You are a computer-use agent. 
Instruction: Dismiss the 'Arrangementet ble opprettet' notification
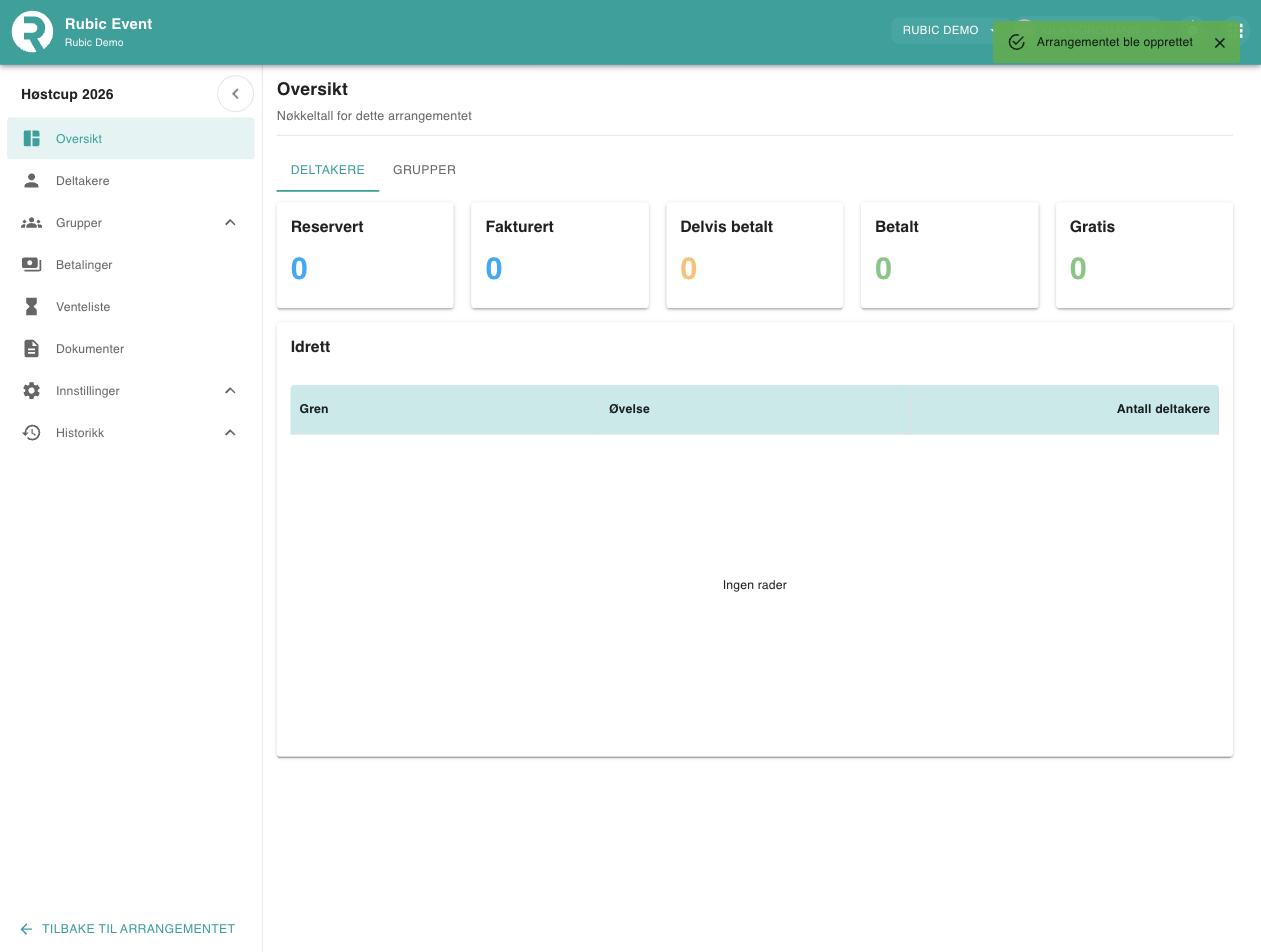click(1220, 43)
